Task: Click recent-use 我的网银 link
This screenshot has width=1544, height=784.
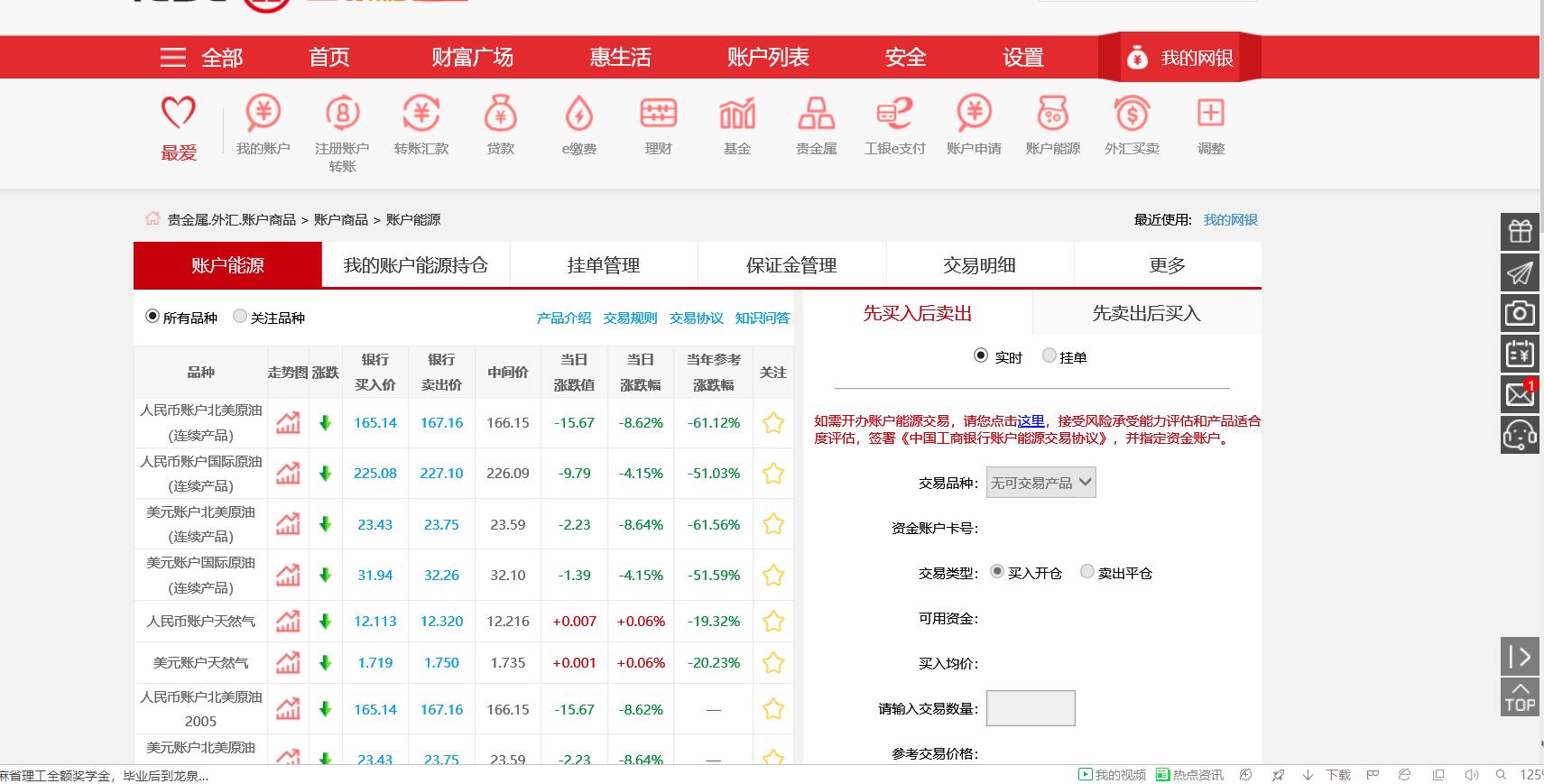Action: click(x=1230, y=219)
